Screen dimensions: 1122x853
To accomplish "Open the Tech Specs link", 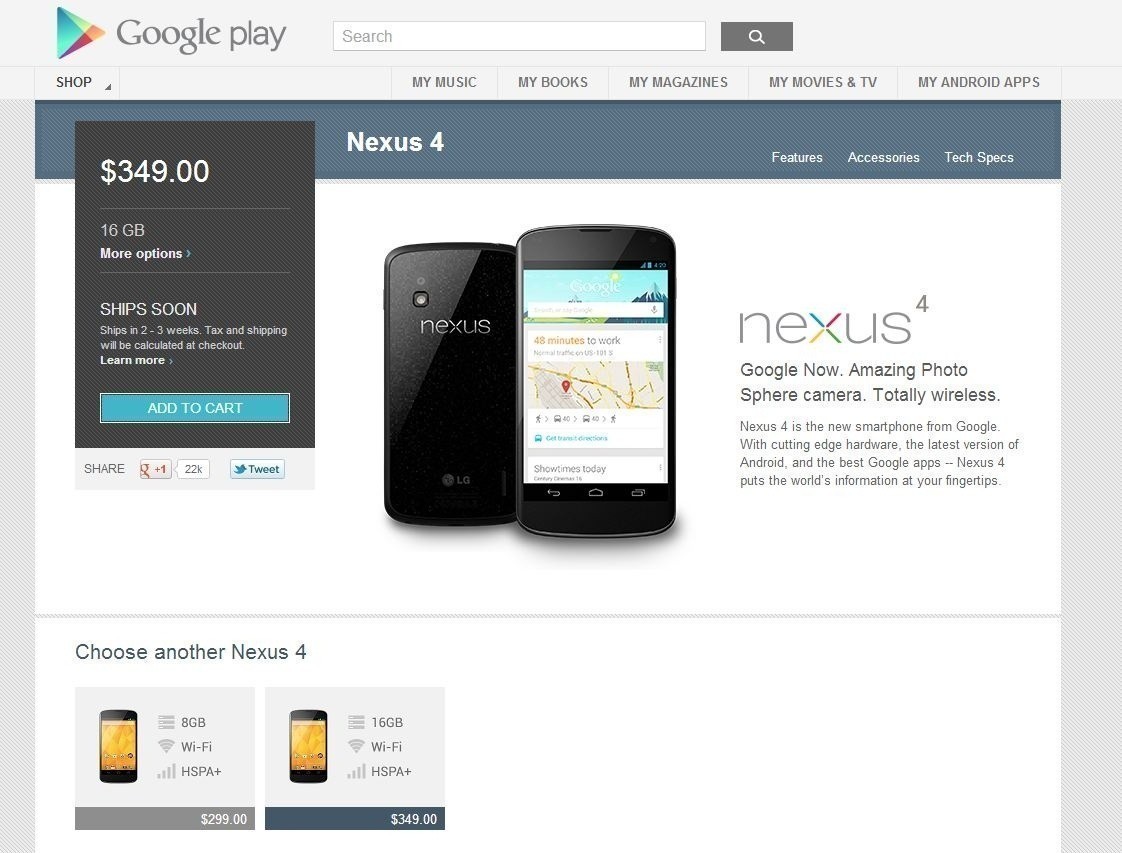I will (x=978, y=157).
